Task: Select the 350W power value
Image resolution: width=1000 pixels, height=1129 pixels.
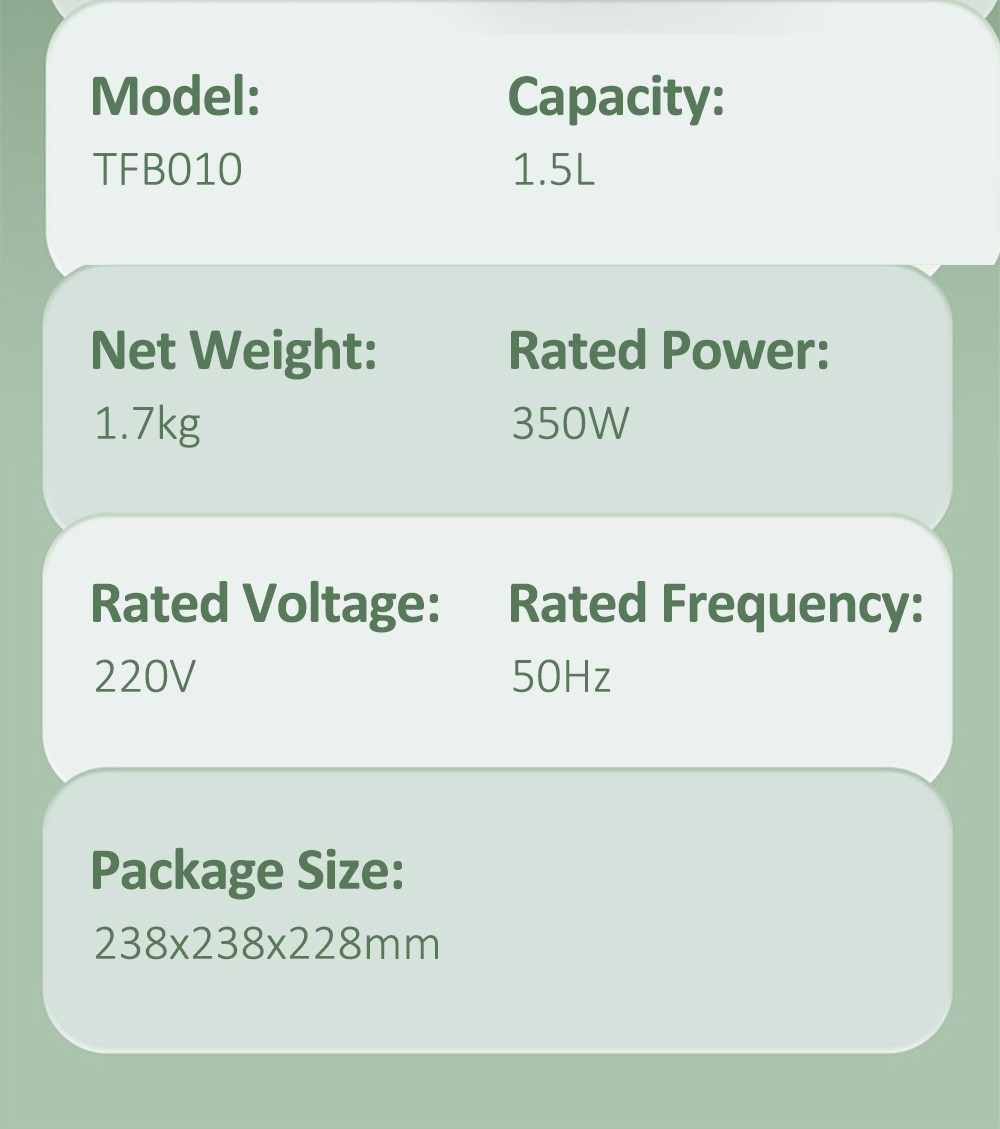Action: 570,423
